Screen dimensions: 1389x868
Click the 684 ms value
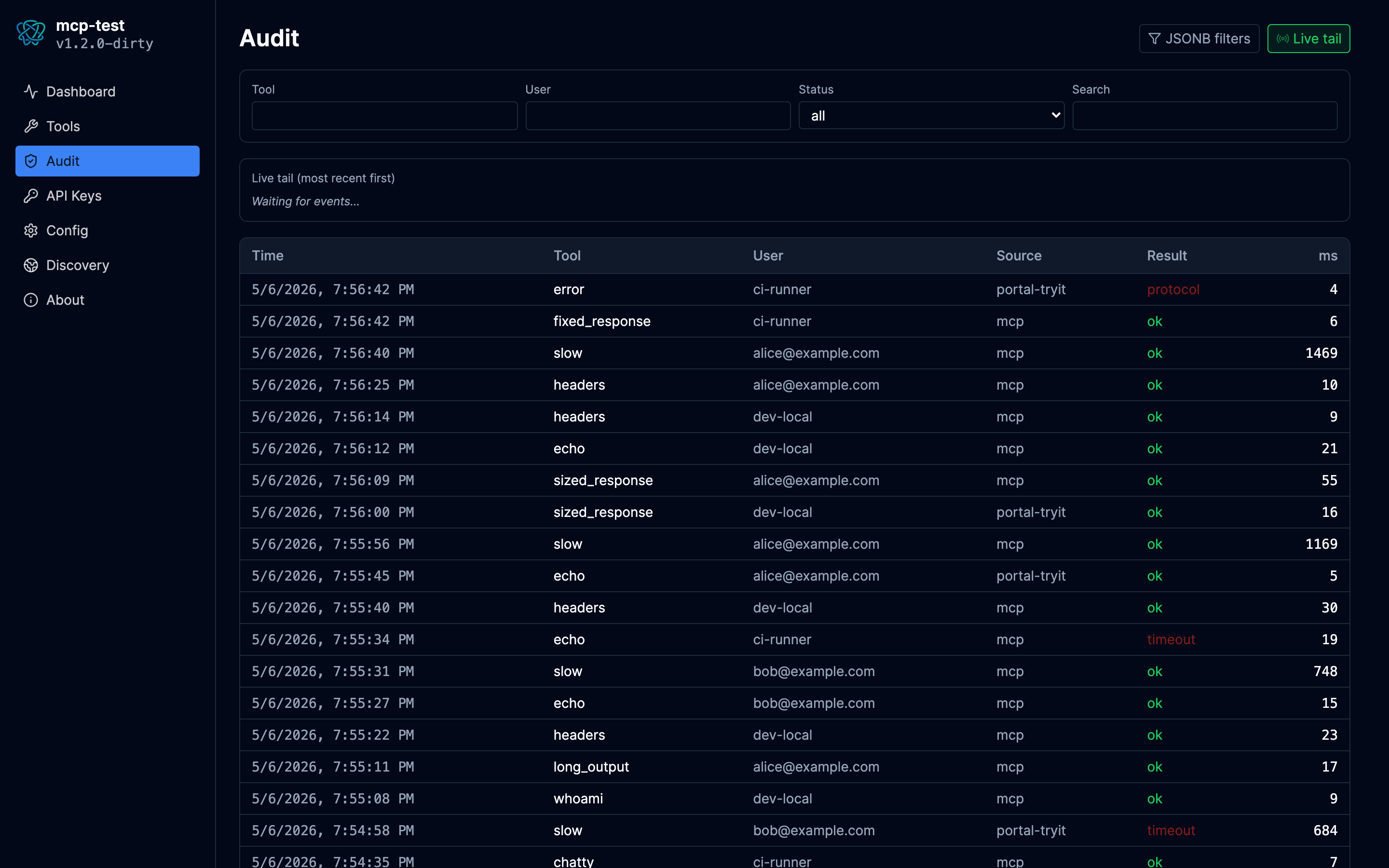1325,831
